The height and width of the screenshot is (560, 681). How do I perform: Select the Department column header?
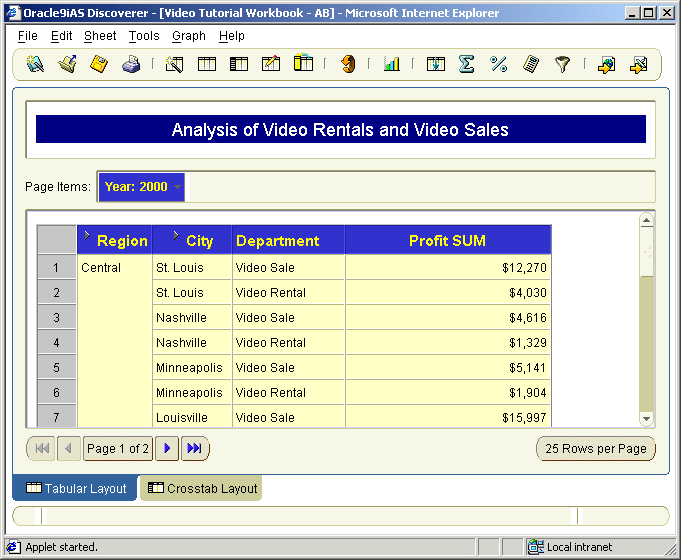pyautogui.click(x=288, y=240)
